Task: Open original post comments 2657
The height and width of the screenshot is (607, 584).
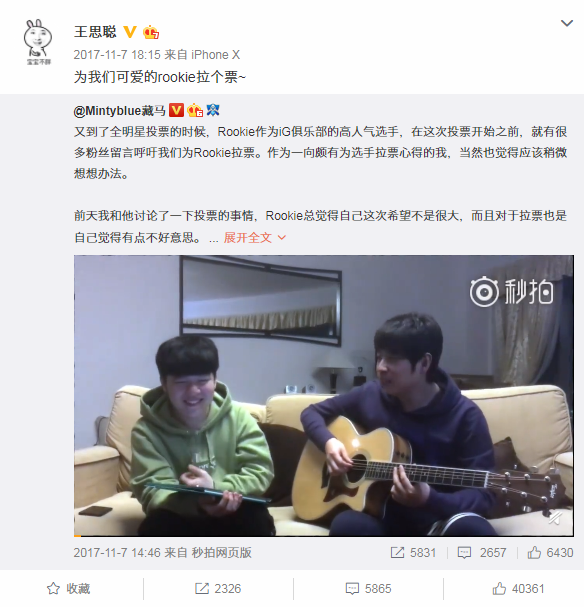Action: (481, 552)
